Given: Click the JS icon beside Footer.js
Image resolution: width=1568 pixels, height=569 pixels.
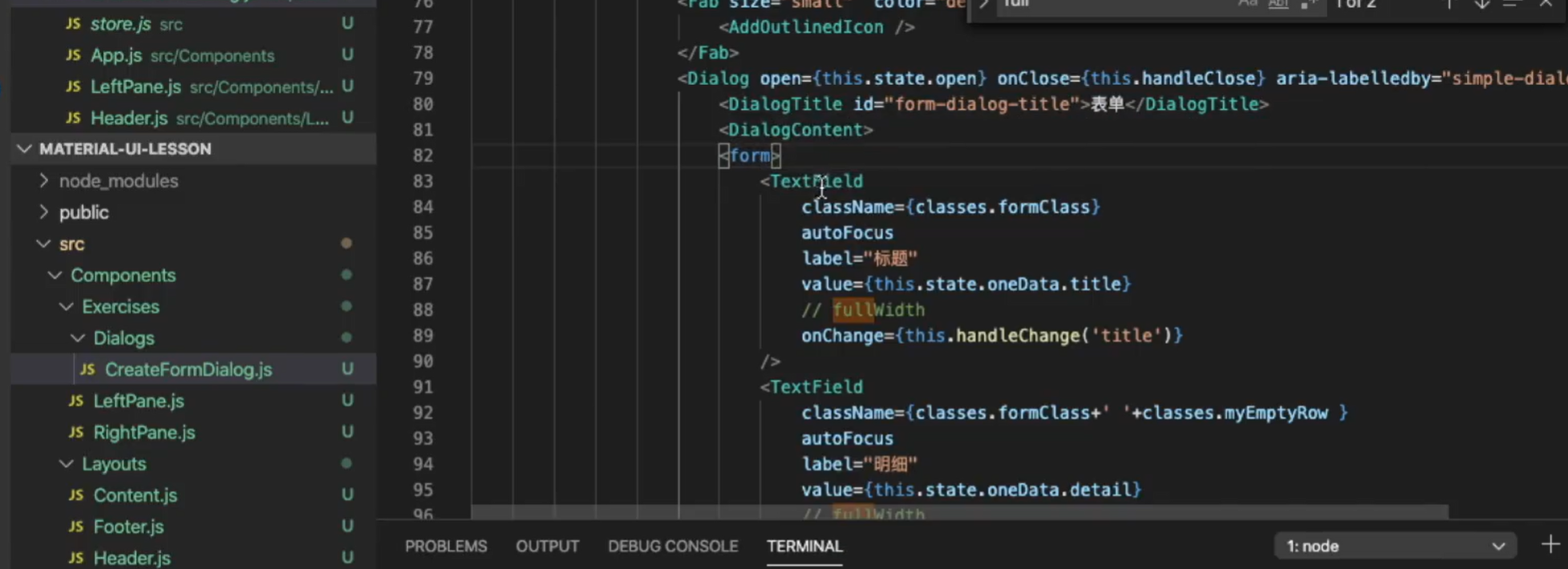Looking at the screenshot, I should pyautogui.click(x=76, y=527).
